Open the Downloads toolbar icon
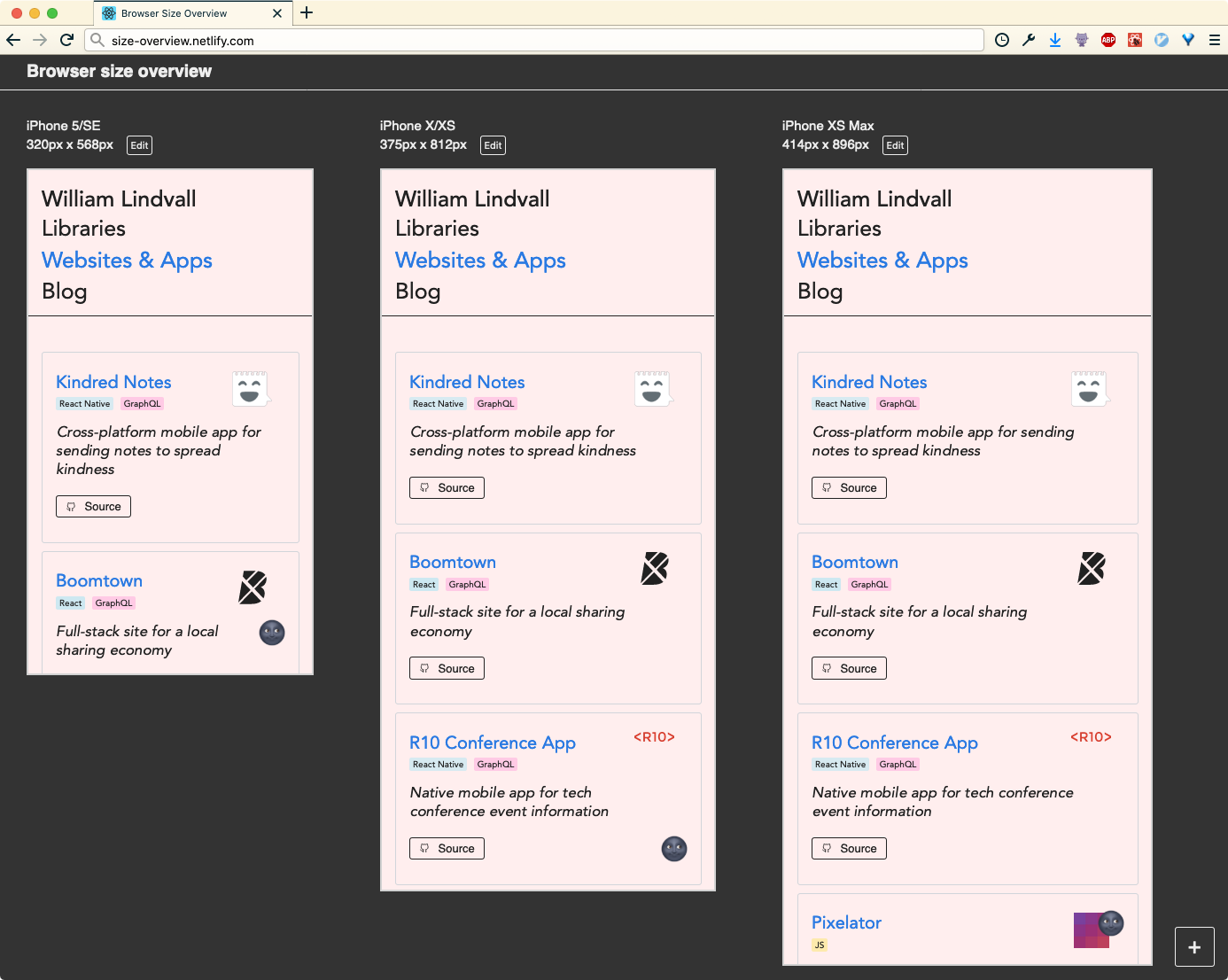The height and width of the screenshot is (980, 1228). pyautogui.click(x=1054, y=40)
